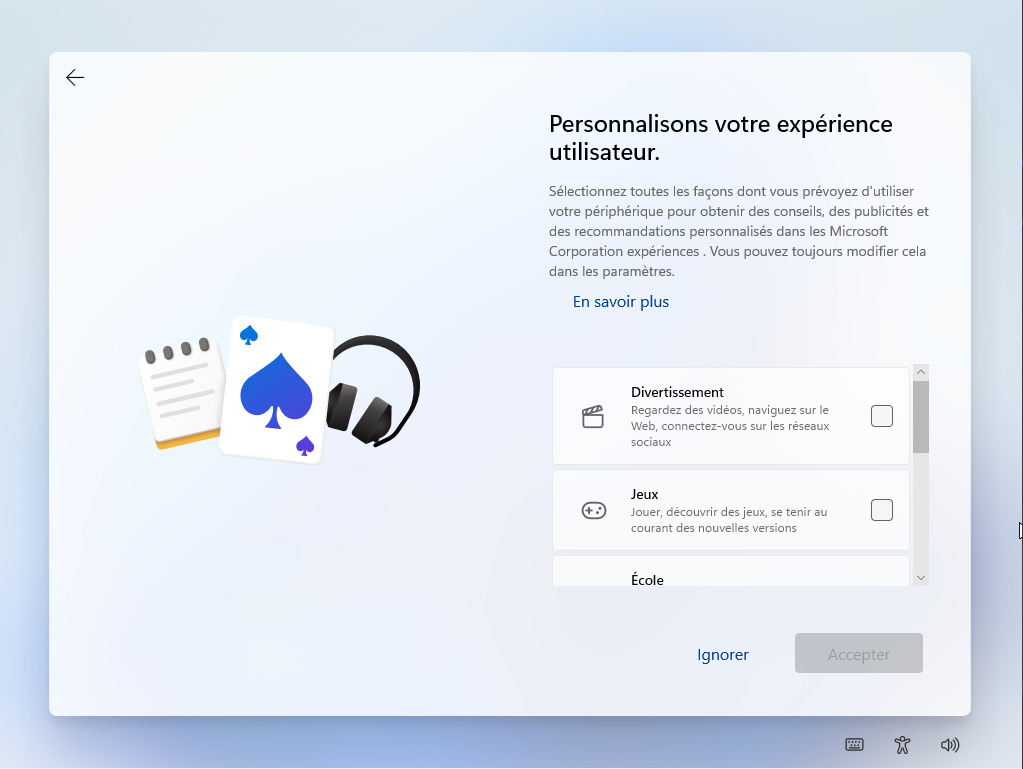Viewport: 1023px width, 769px height.
Task: Select the Divertissement option title
Action: [677, 392]
